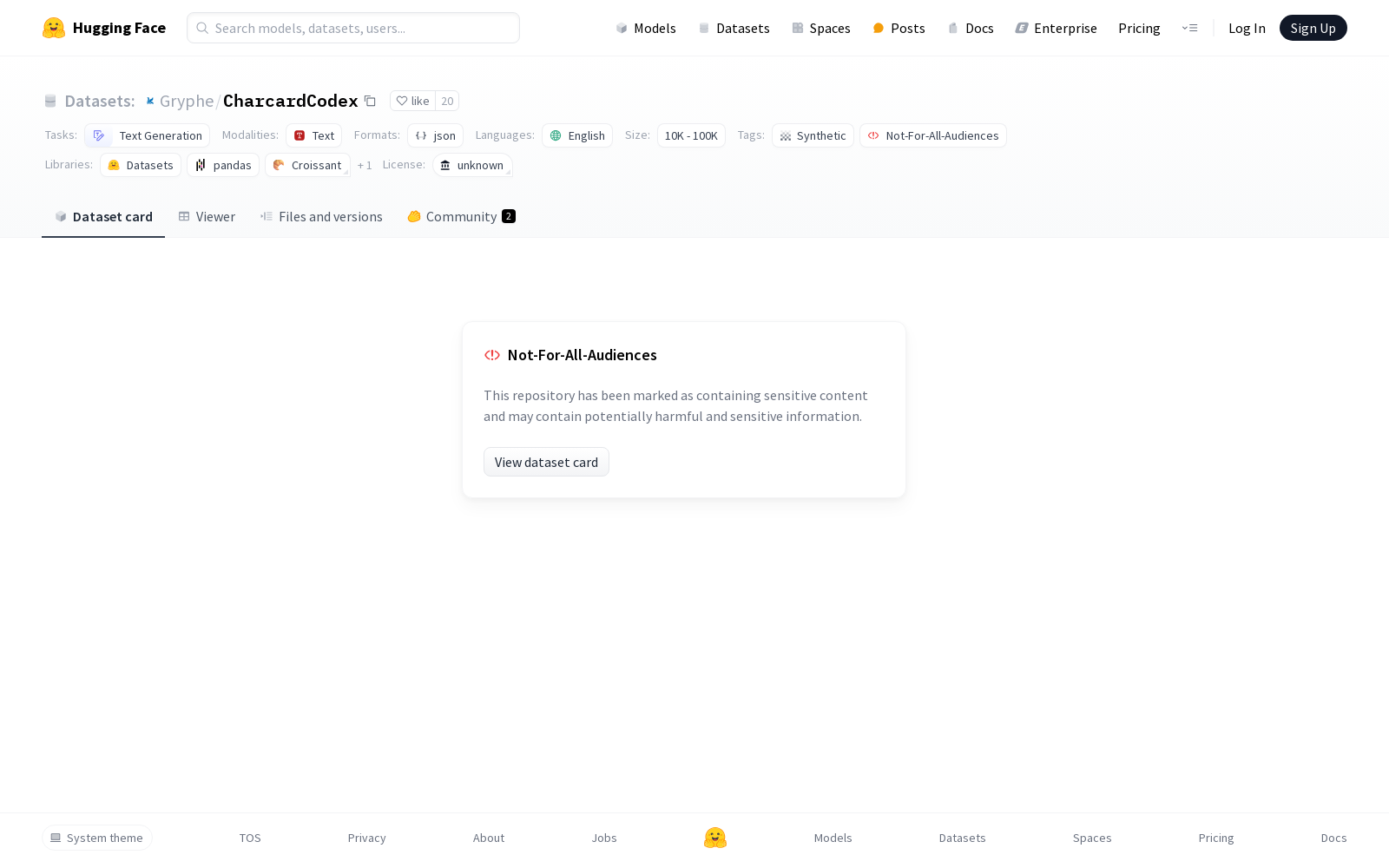Open the Jobs footer link
Viewport: 1389px width, 868px height.
click(604, 838)
